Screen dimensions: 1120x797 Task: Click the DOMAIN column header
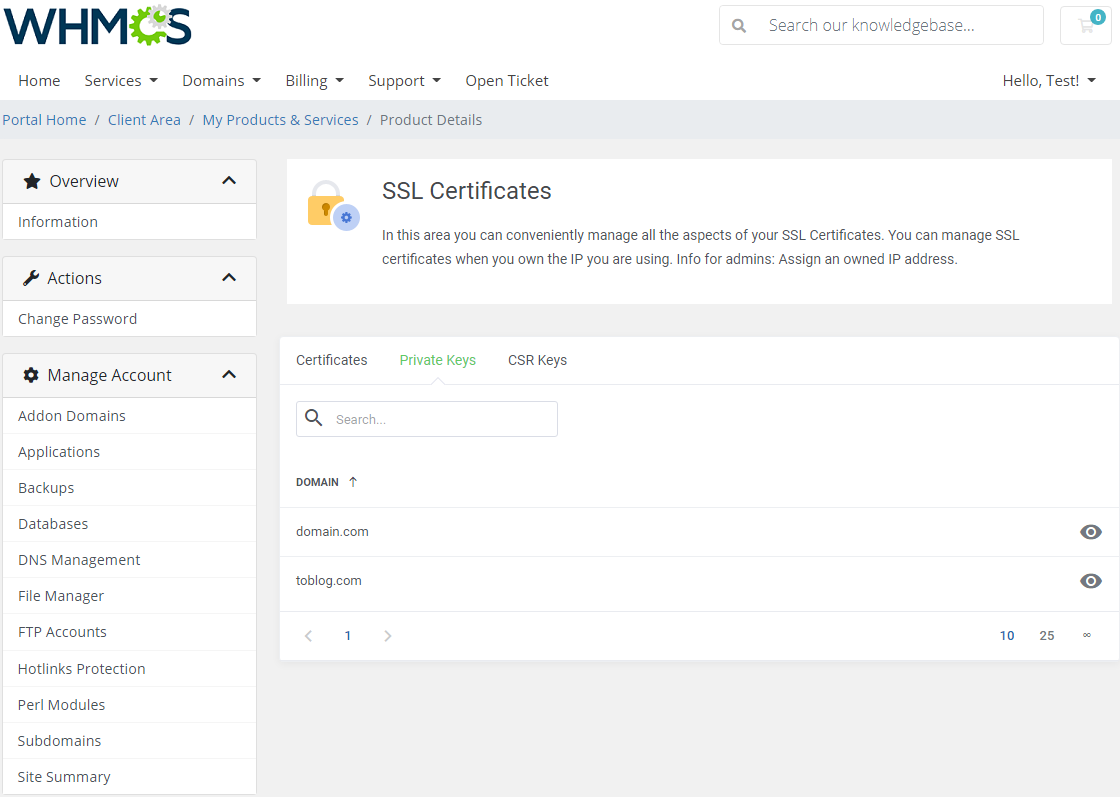pos(317,482)
